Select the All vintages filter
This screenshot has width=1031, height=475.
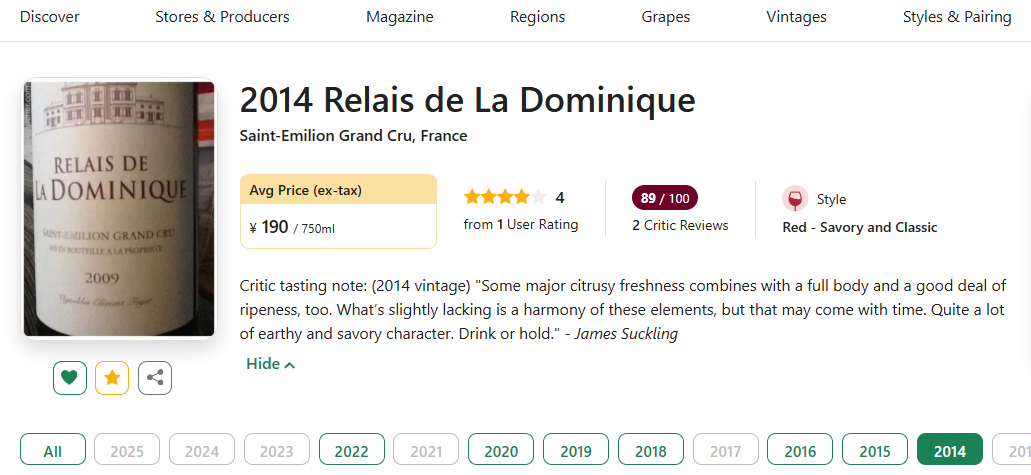(53, 451)
